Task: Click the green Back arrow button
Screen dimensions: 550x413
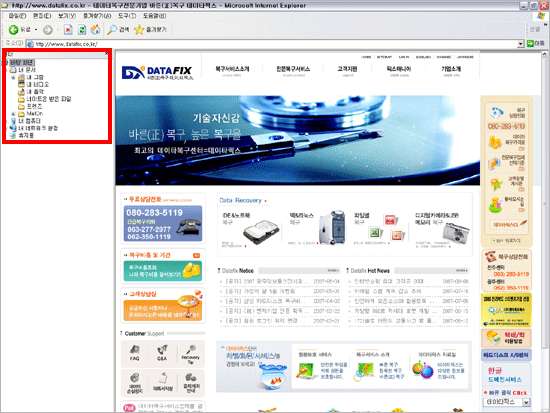Action: (13, 30)
